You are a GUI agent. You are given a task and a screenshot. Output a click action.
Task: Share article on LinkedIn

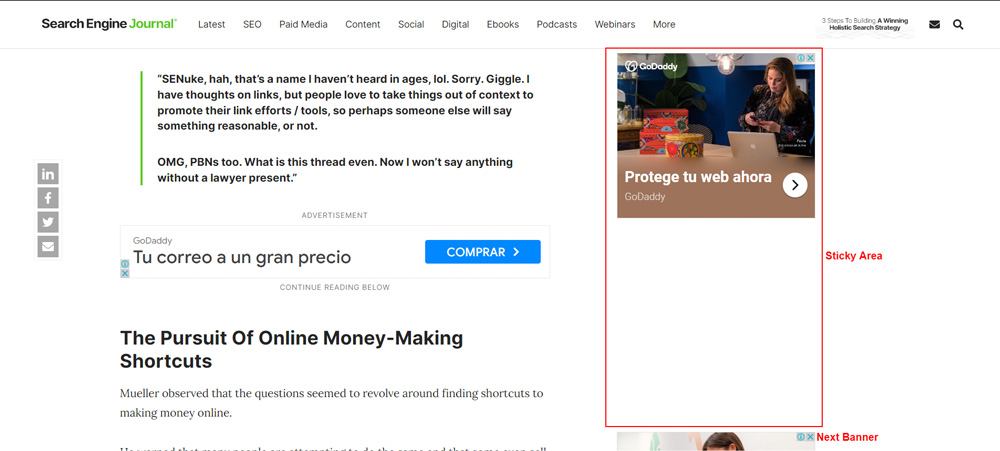point(48,174)
